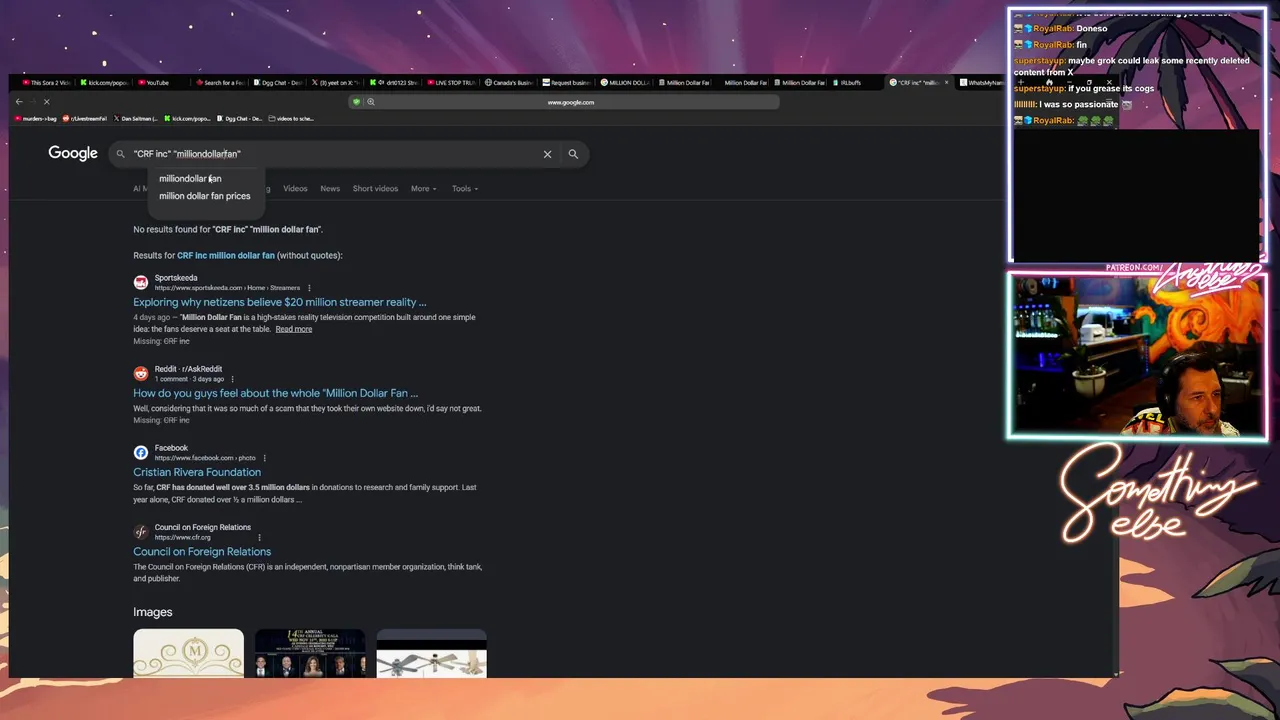The width and height of the screenshot is (1280, 720).
Task: Open Sportskeeda result three-dot menu
Action: click(x=309, y=288)
